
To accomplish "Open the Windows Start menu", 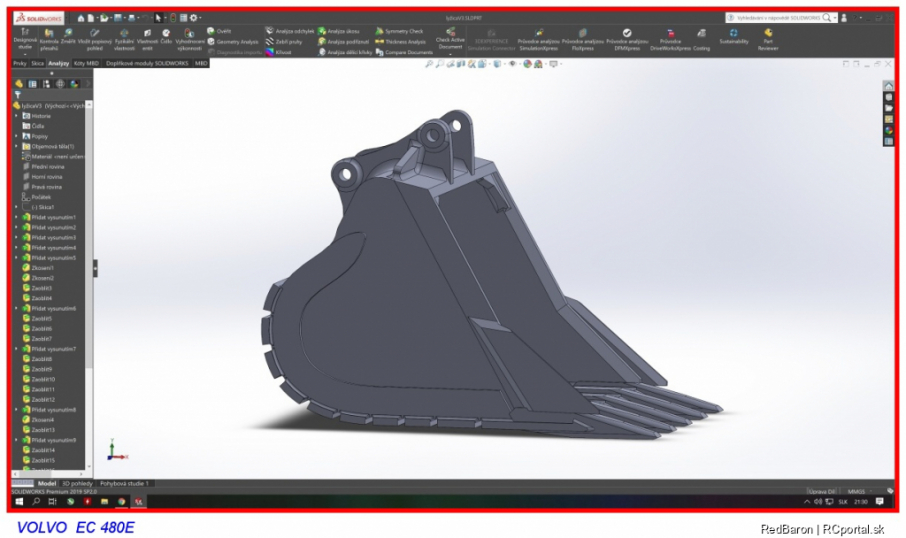I will tap(19, 502).
